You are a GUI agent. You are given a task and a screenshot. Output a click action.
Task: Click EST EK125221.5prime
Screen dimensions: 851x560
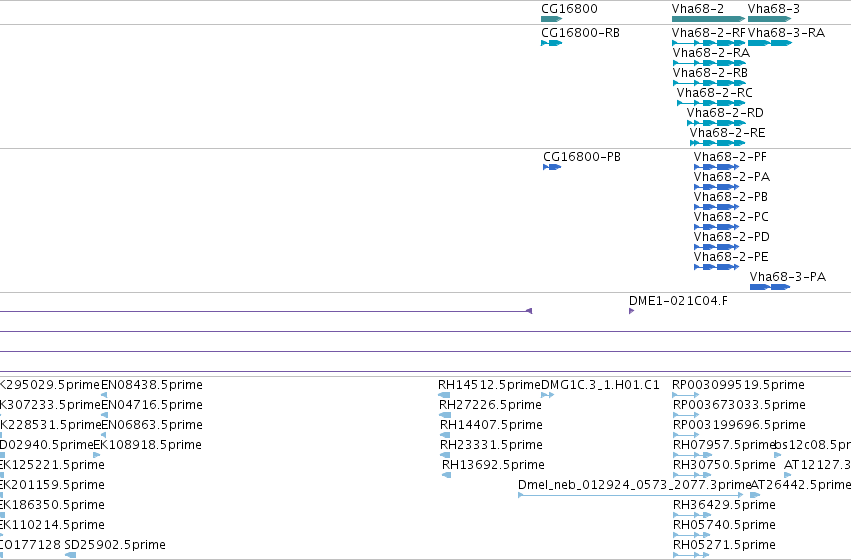tap(52, 466)
